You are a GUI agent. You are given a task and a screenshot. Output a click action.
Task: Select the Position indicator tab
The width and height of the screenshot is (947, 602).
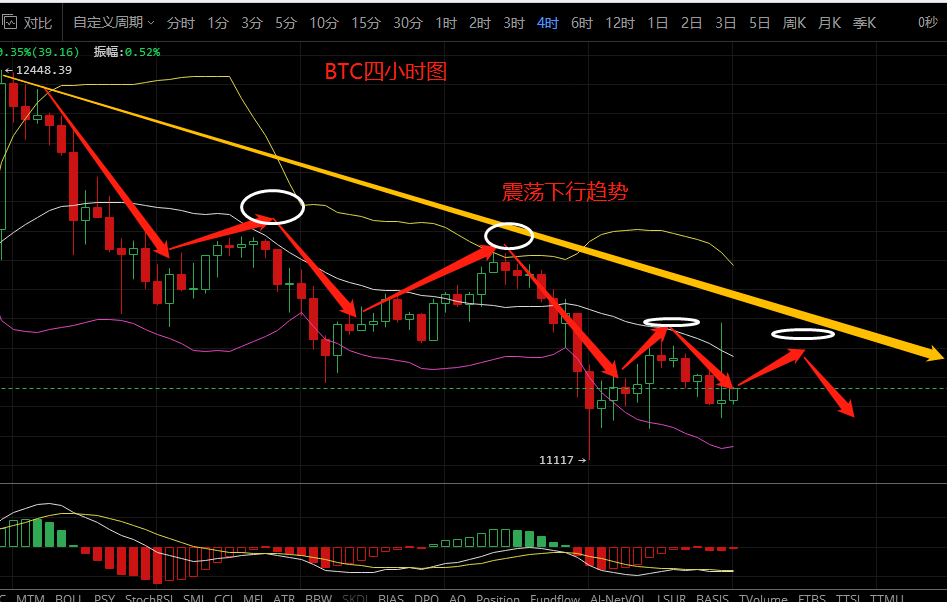[498, 598]
